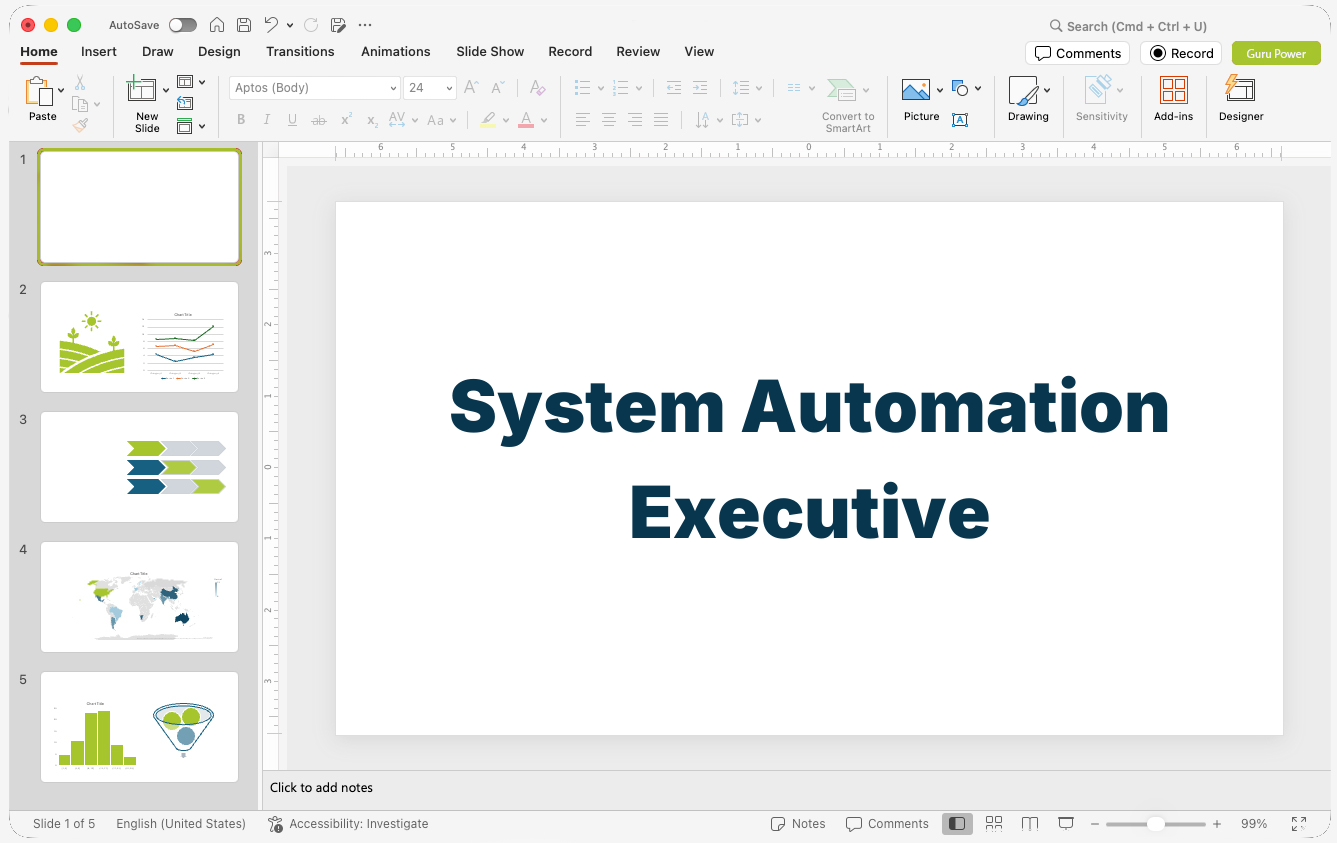Click the Save floppy disk icon

coord(244,25)
